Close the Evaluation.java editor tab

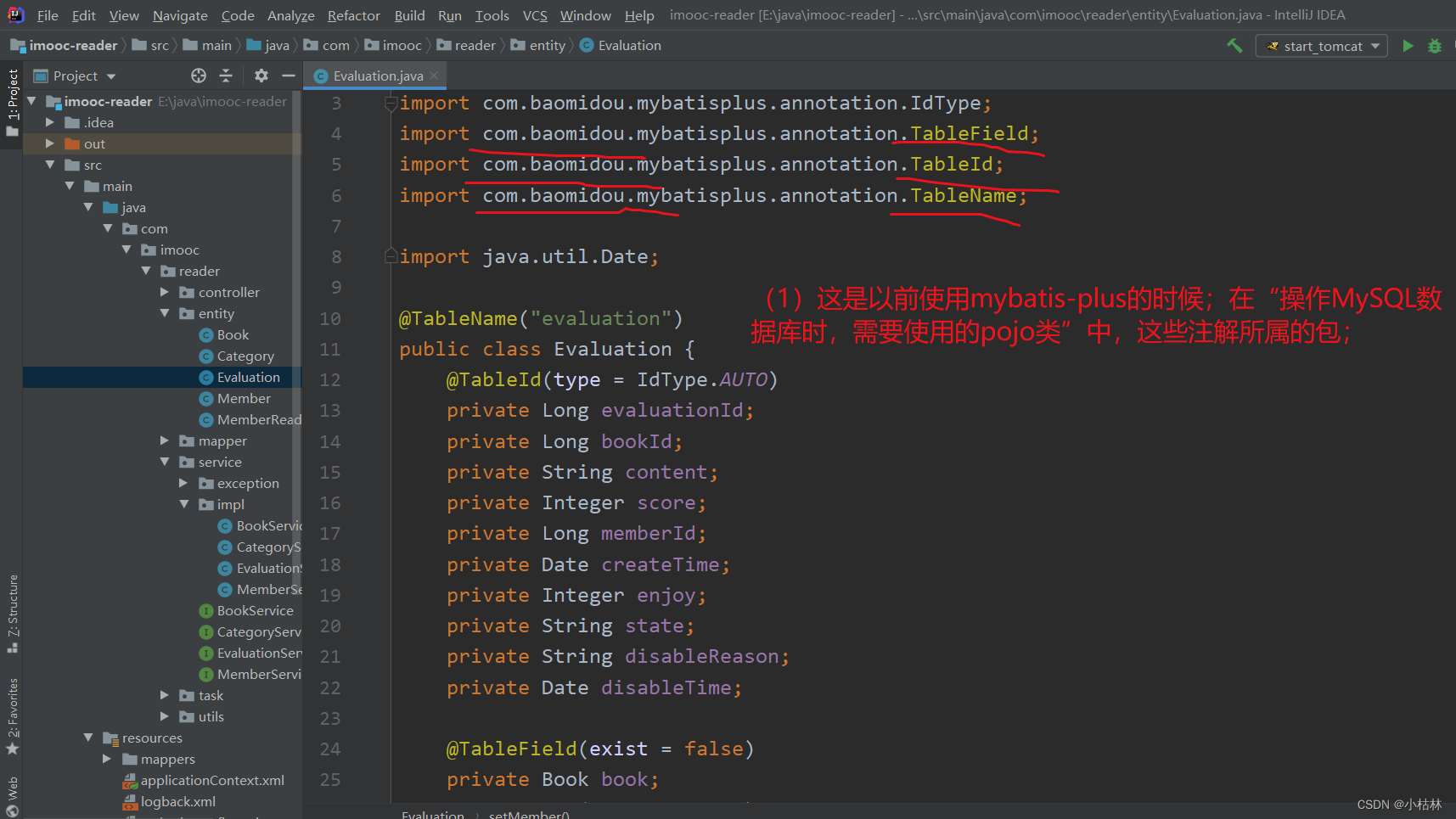pyautogui.click(x=435, y=76)
